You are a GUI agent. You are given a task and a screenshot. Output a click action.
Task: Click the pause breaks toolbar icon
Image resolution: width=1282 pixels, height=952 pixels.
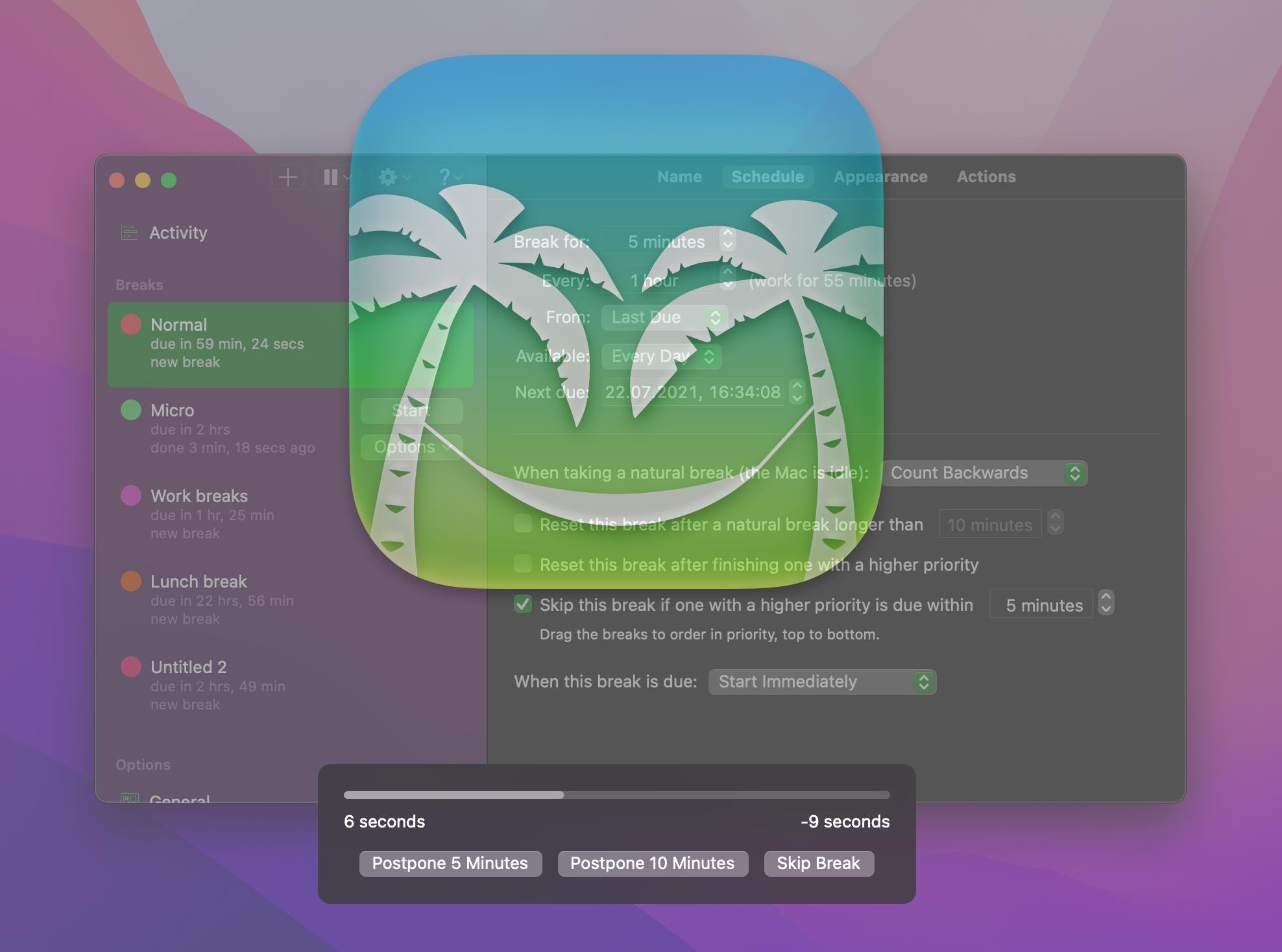coord(331,177)
